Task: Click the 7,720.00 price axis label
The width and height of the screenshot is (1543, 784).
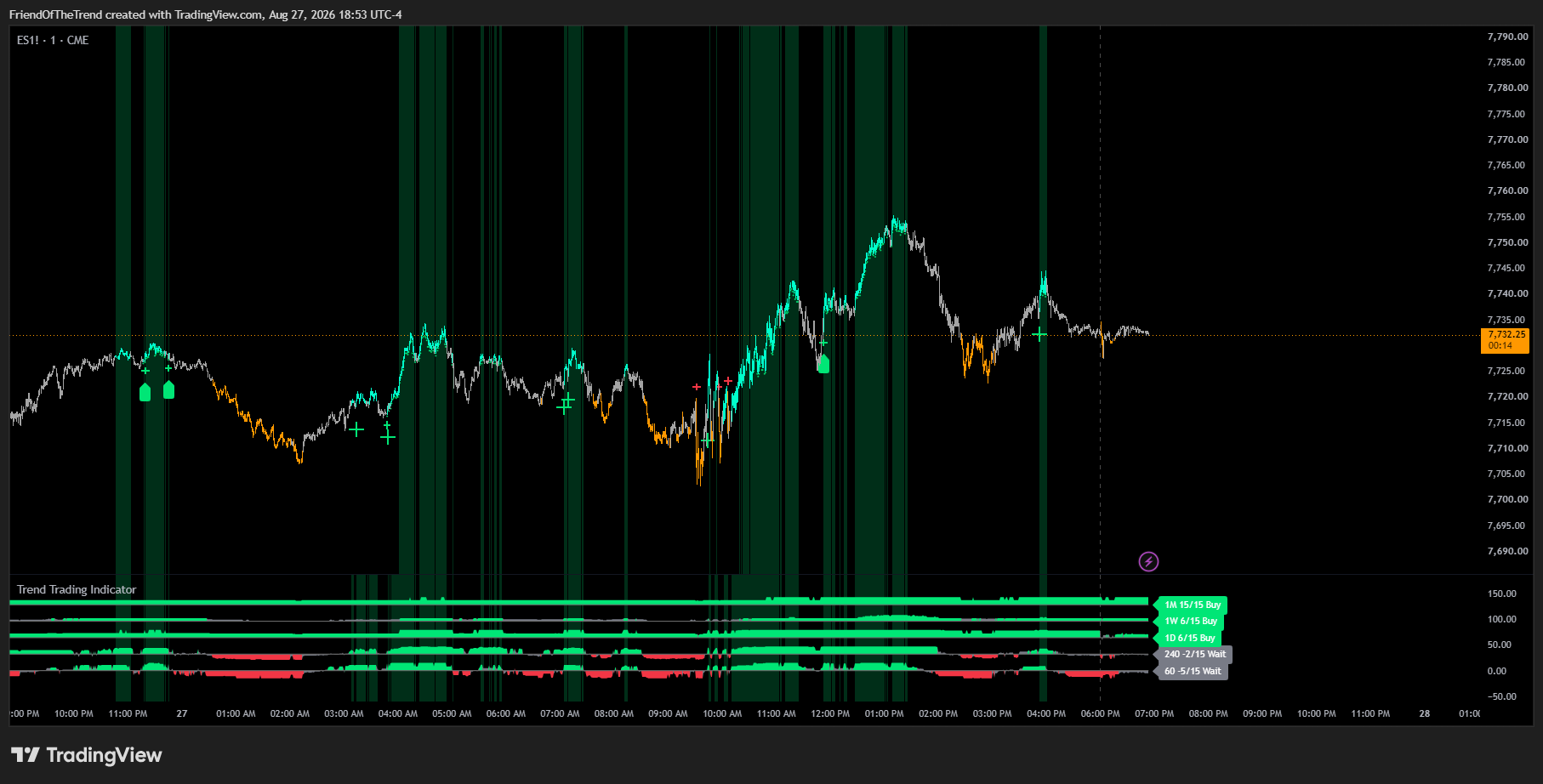Action: point(1507,396)
